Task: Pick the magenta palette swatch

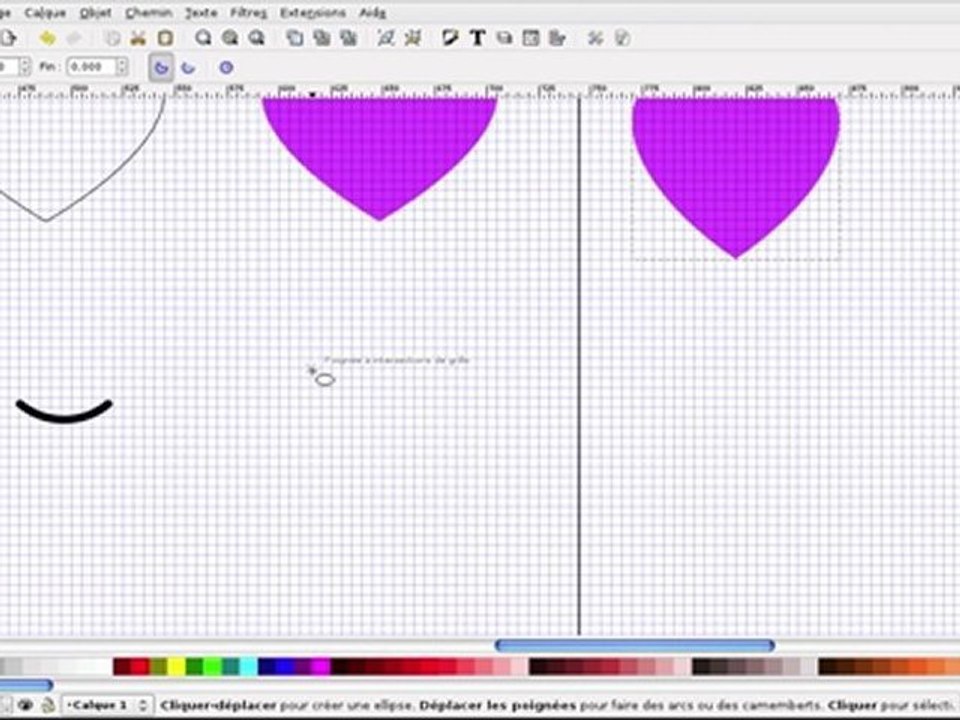Action: coord(321,667)
